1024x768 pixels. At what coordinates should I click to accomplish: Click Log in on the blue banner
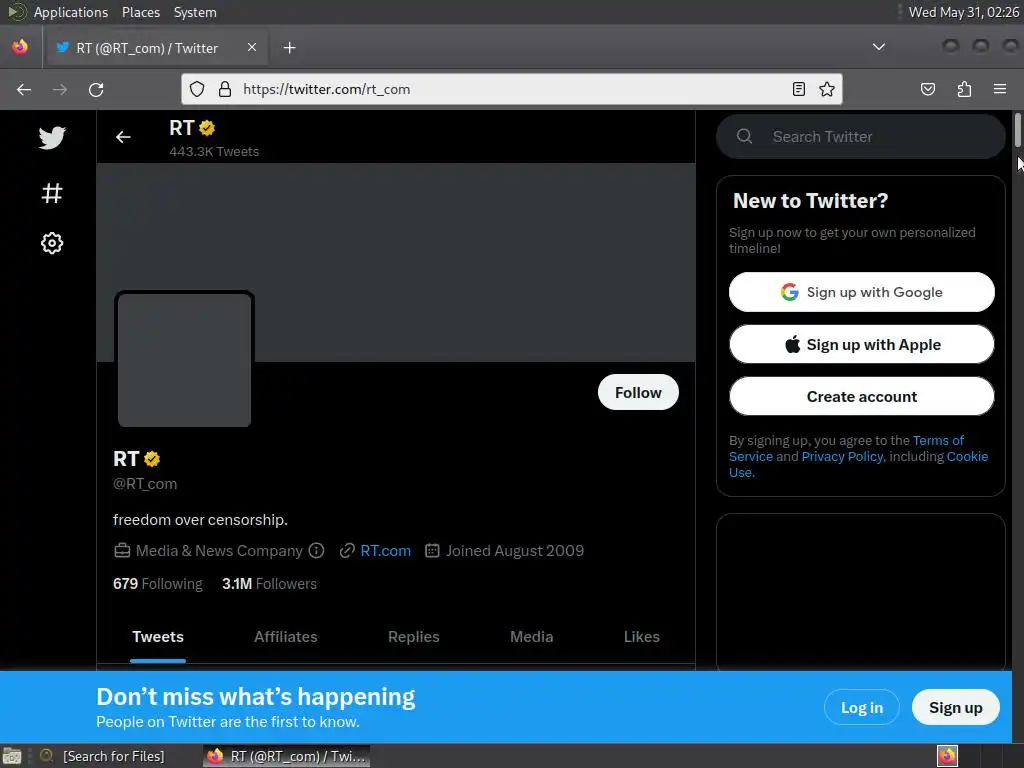(x=861, y=707)
